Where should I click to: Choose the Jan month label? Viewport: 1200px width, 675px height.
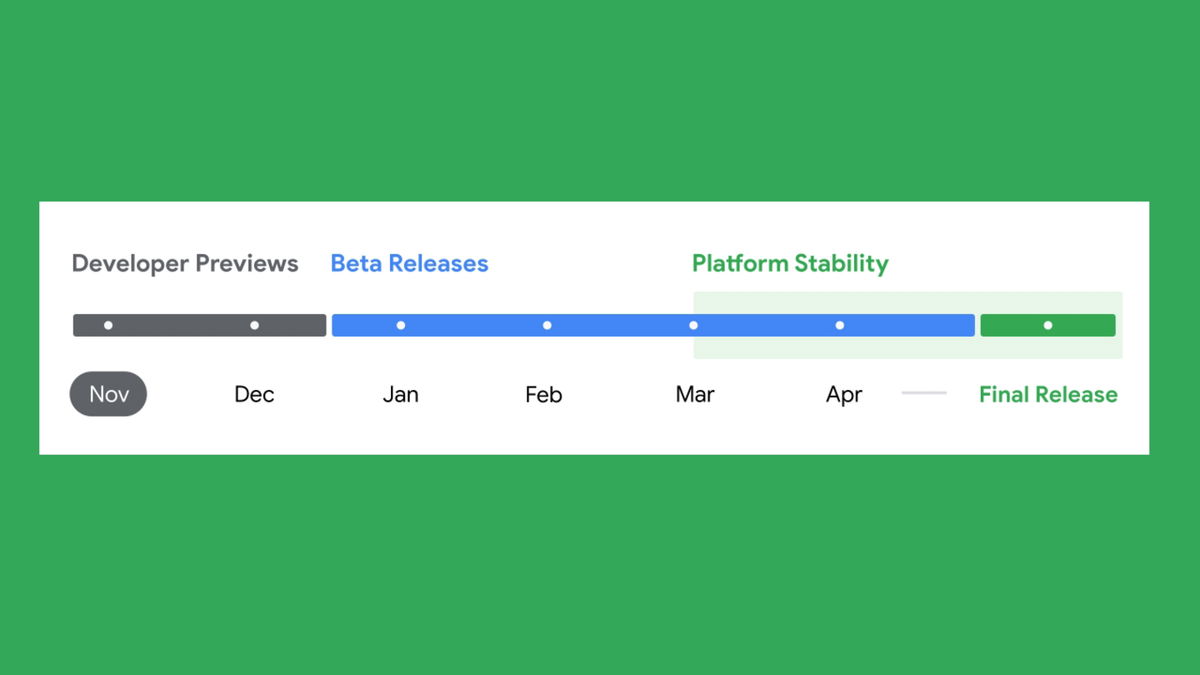coord(400,394)
